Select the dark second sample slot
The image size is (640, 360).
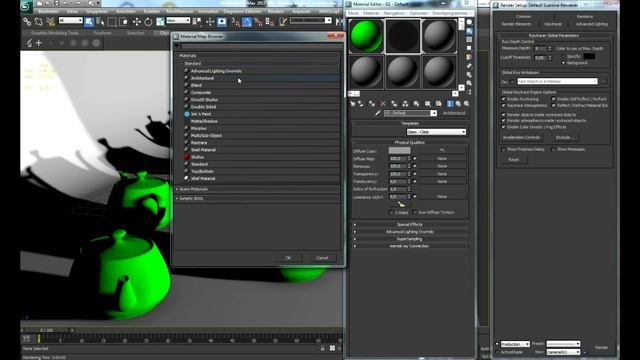click(403, 36)
